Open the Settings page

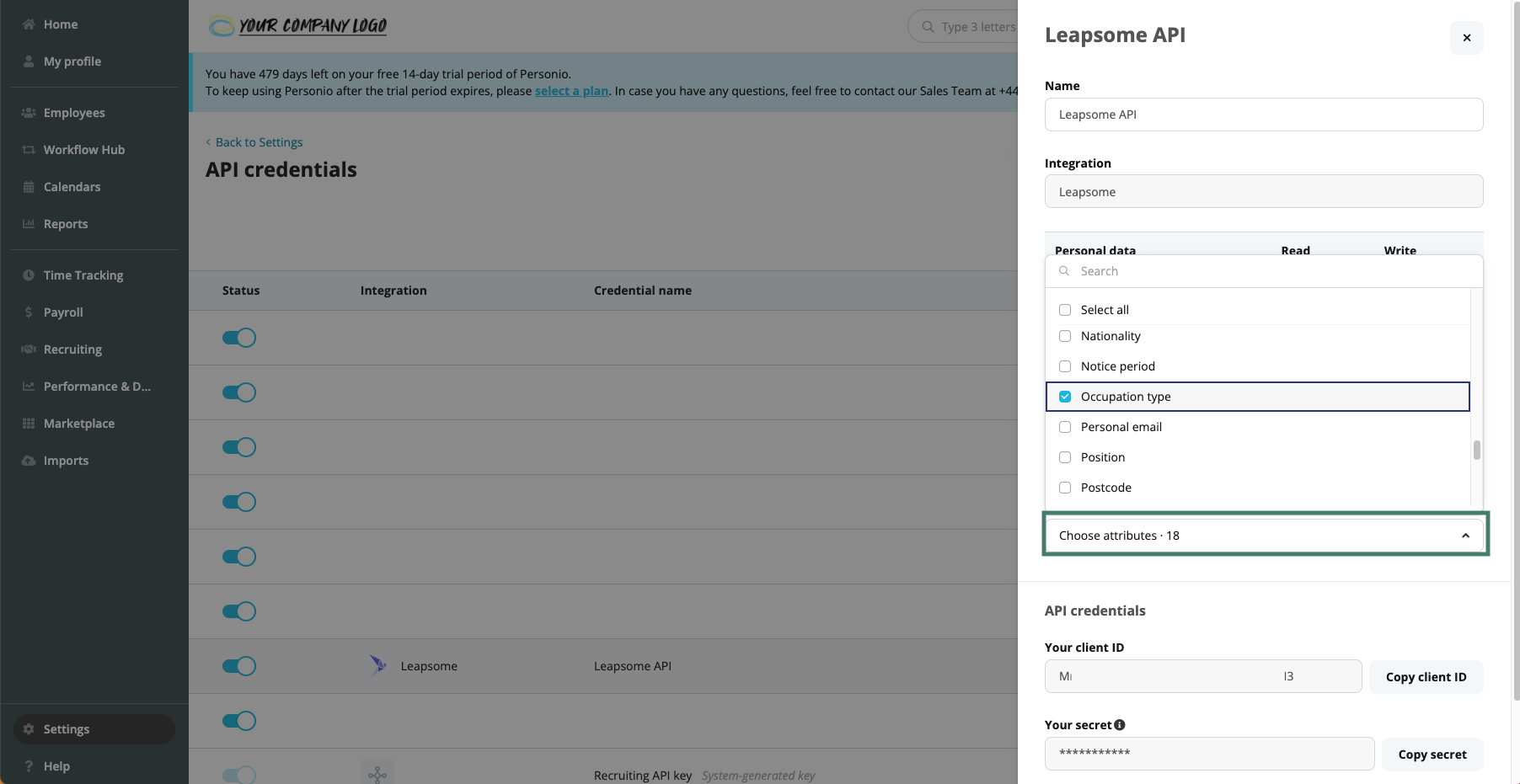click(94, 729)
